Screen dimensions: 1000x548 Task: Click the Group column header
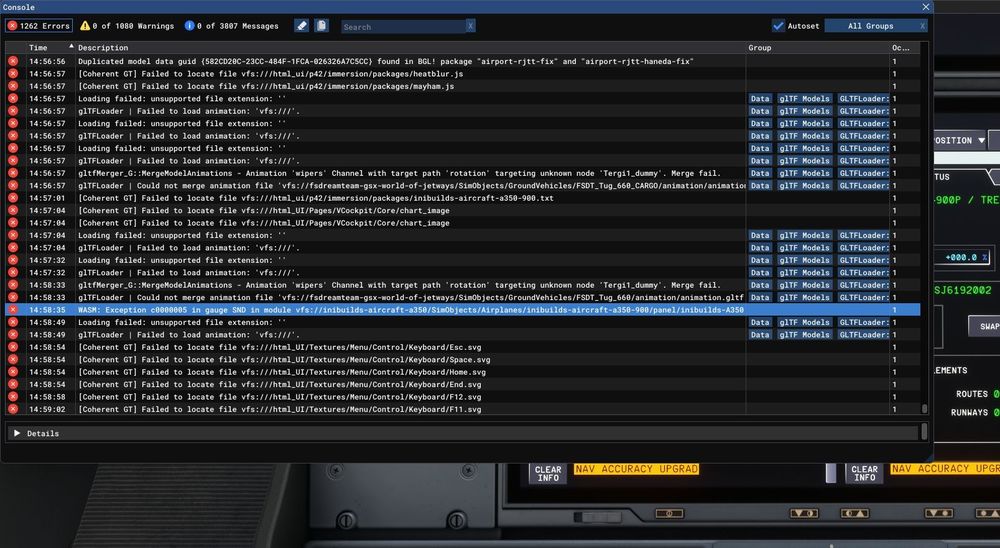(x=760, y=48)
